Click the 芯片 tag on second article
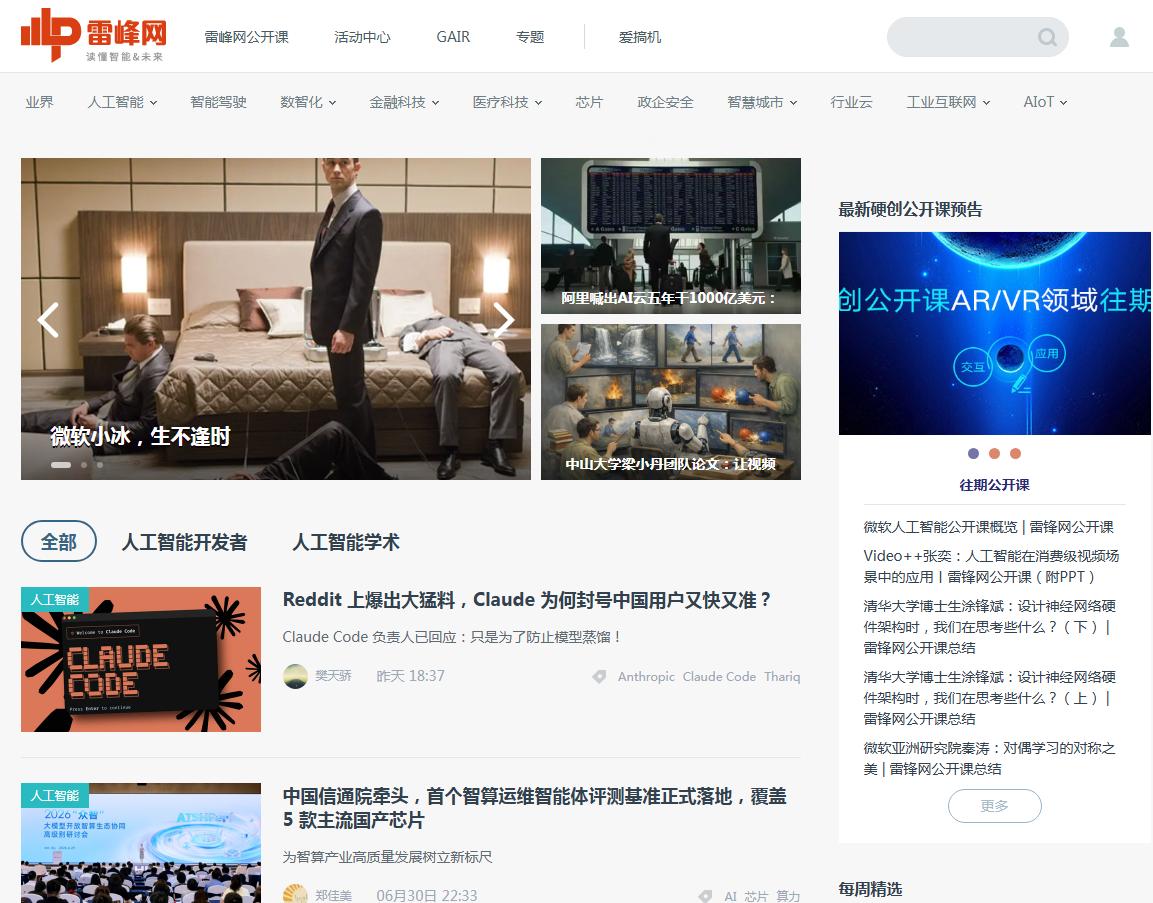This screenshot has width=1153, height=903. pyautogui.click(x=756, y=896)
